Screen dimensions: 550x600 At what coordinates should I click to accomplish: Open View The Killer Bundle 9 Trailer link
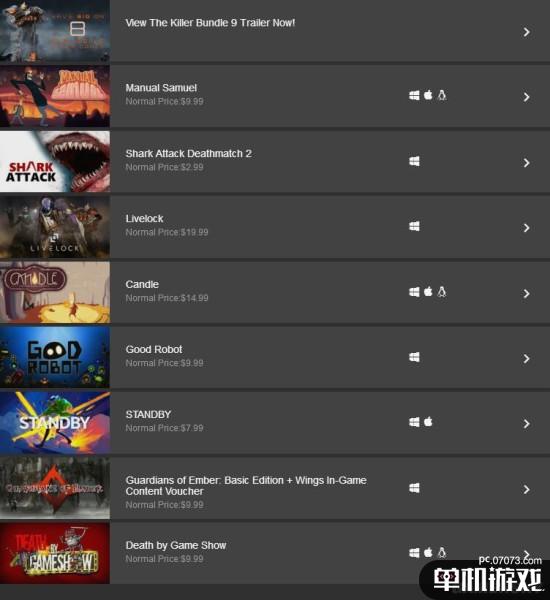pyautogui.click(x=210, y=23)
